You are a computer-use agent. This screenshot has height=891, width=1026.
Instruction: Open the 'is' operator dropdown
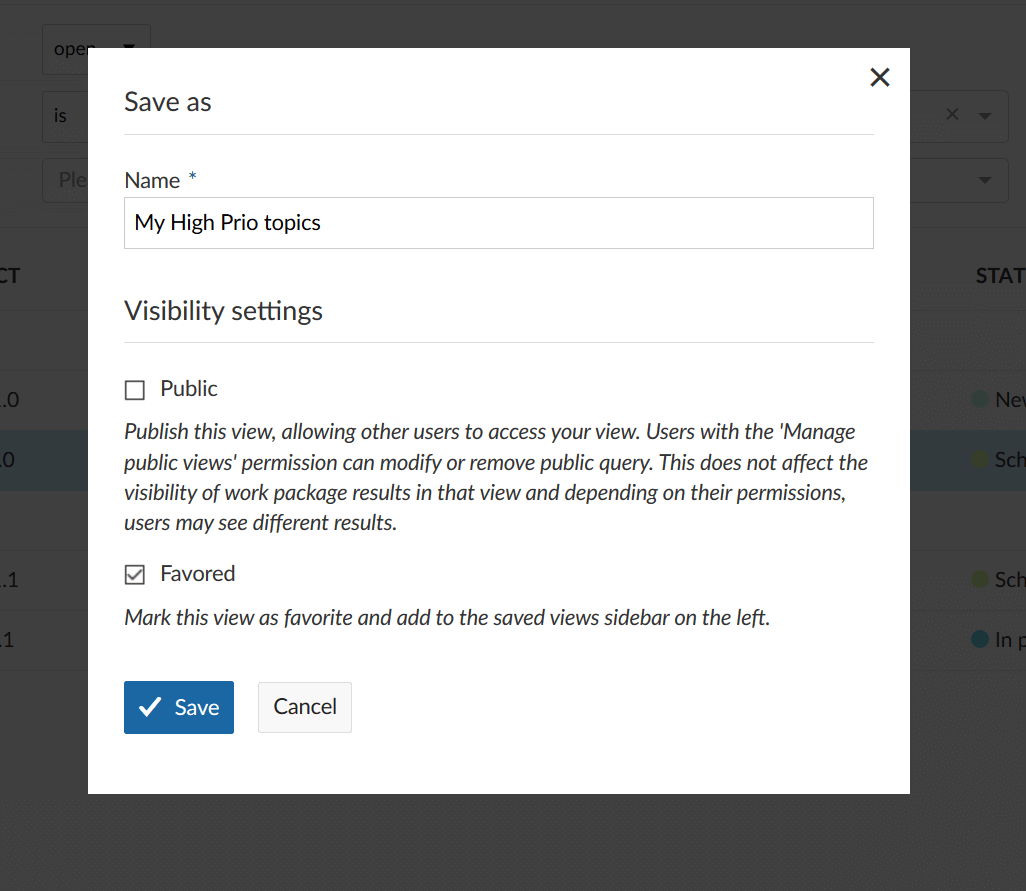tap(64, 116)
